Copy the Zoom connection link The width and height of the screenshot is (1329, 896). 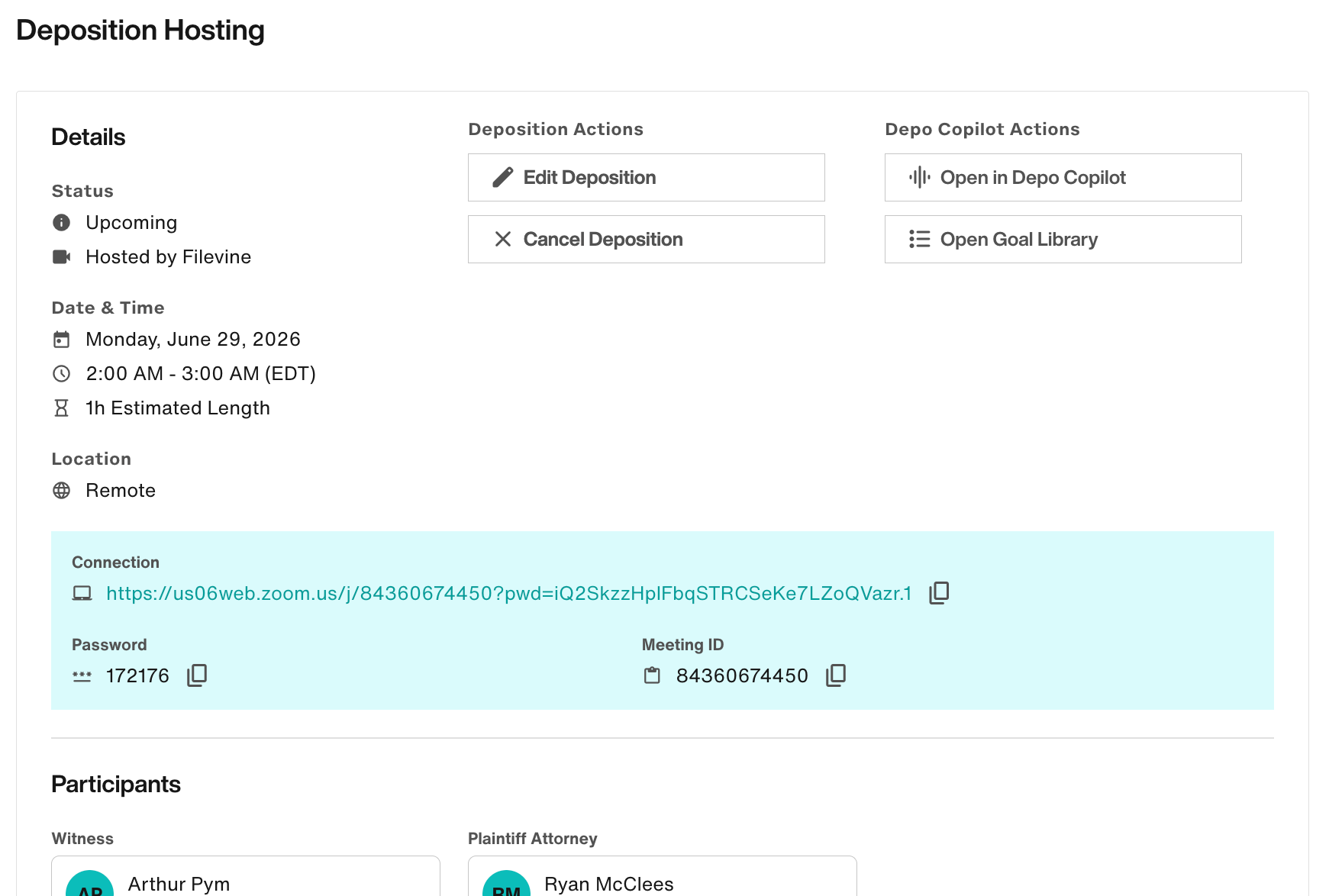[939, 593]
